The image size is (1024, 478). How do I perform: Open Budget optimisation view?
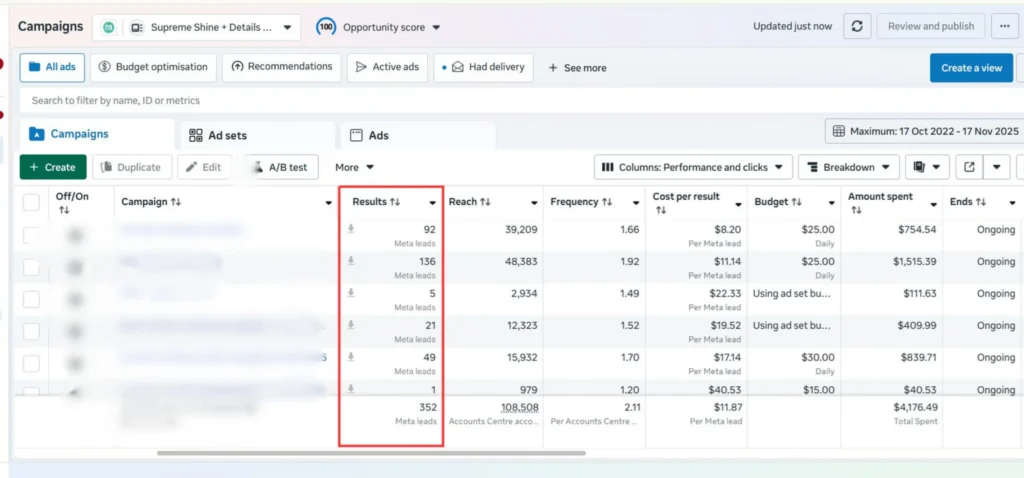click(154, 67)
